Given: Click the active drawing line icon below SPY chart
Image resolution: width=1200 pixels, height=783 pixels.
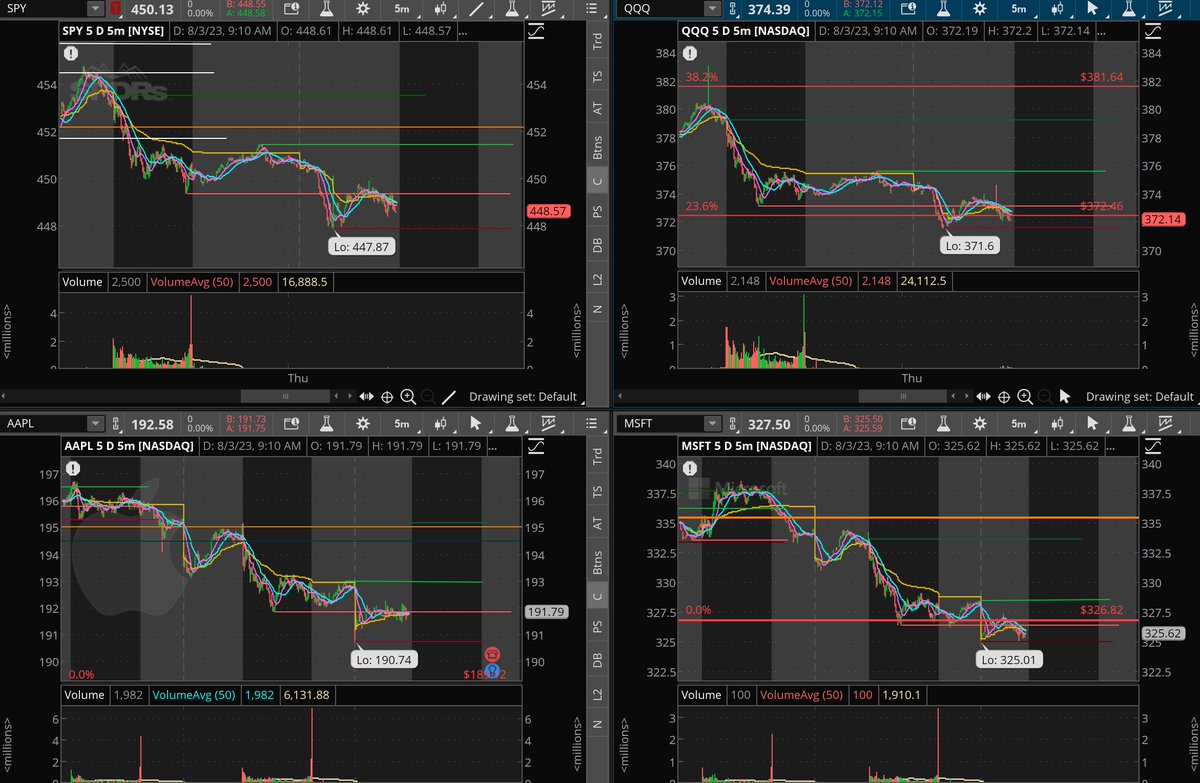Looking at the screenshot, I should [x=449, y=397].
